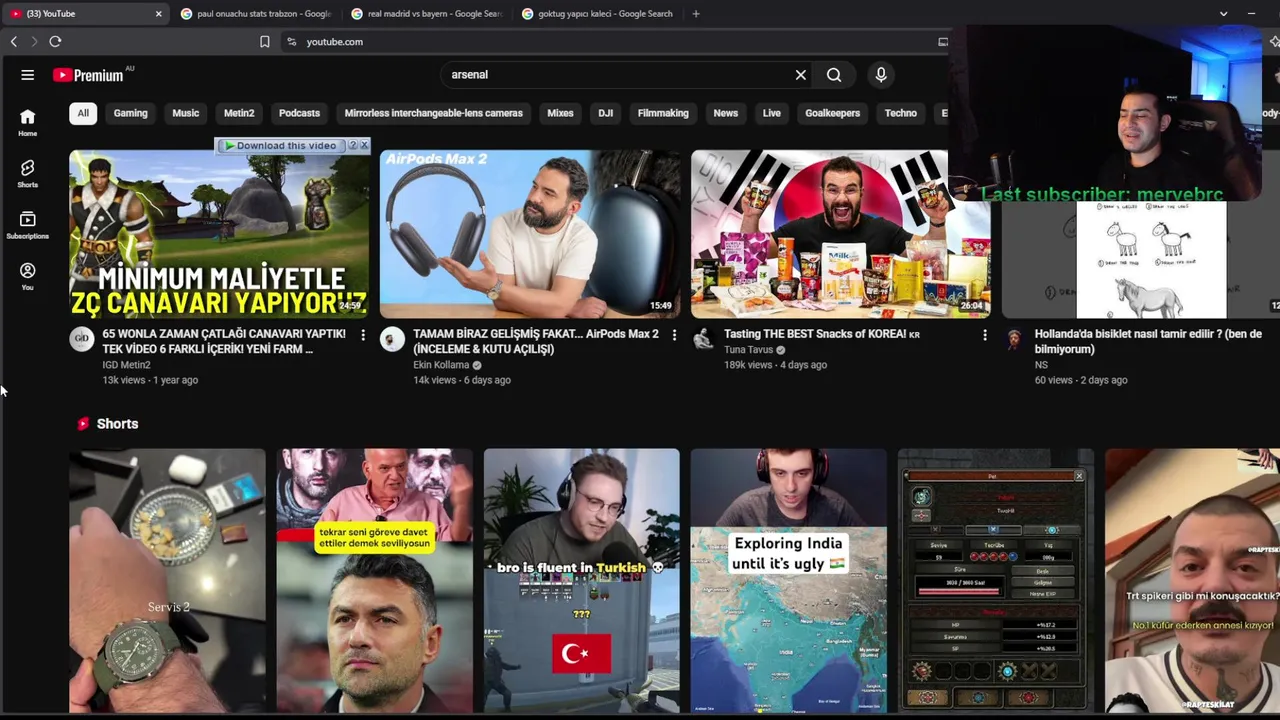The height and width of the screenshot is (720, 1280).
Task: Select the Mixes filter chip
Action: pos(560,113)
